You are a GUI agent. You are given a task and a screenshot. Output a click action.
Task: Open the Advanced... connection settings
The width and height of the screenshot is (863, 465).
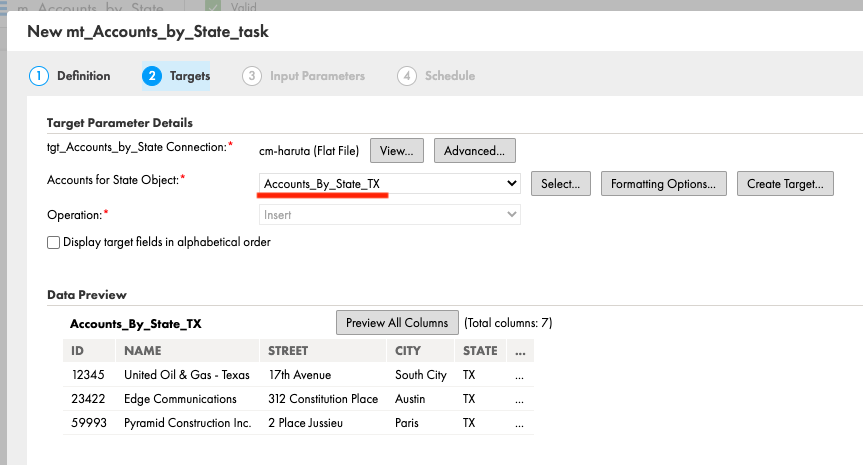[474, 151]
